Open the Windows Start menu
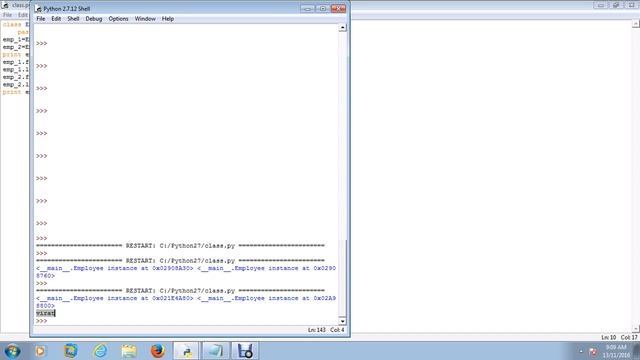The height and width of the screenshot is (360, 640). coord(12,351)
